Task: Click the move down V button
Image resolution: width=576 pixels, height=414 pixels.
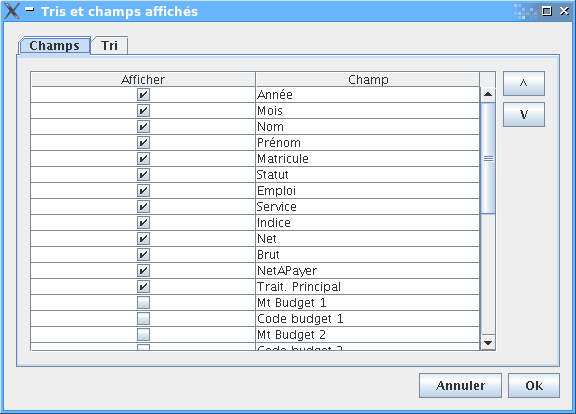Action: [523, 115]
